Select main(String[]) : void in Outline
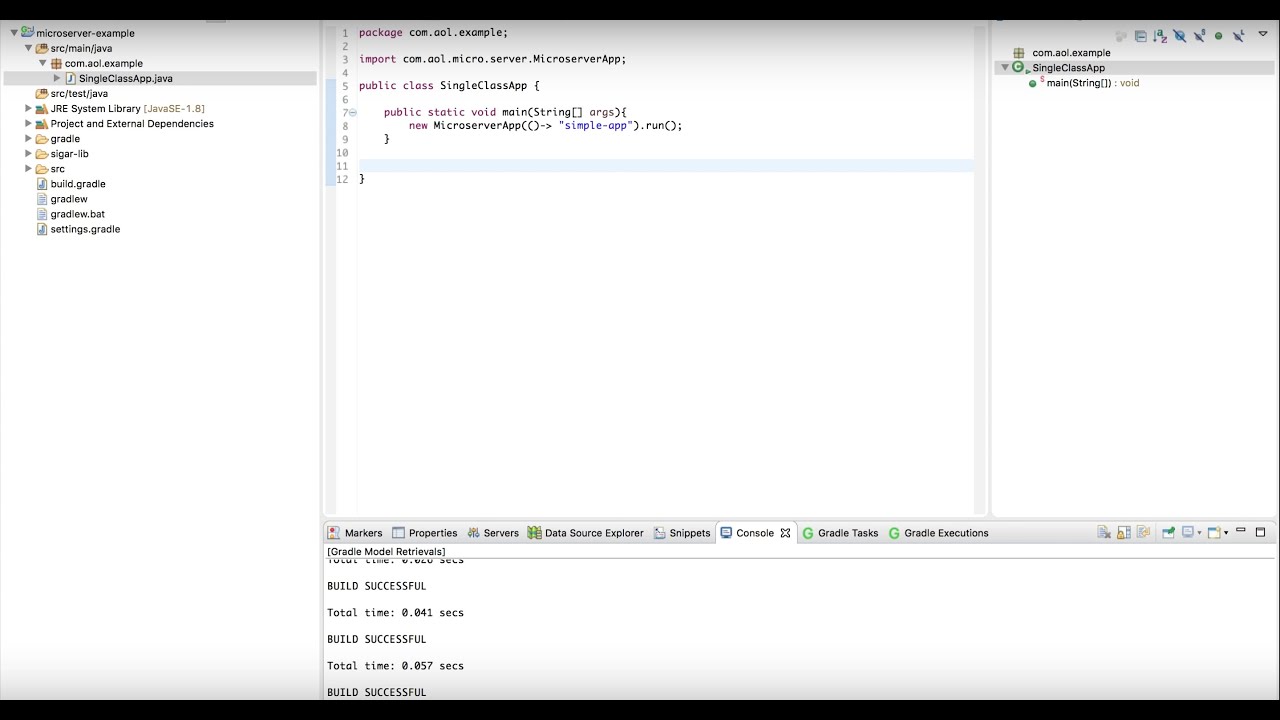1280x720 pixels. click(1093, 83)
